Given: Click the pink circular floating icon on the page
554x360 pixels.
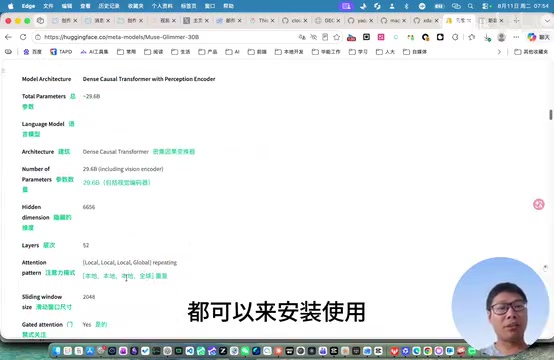Looking at the screenshot, I should [x=539, y=204].
